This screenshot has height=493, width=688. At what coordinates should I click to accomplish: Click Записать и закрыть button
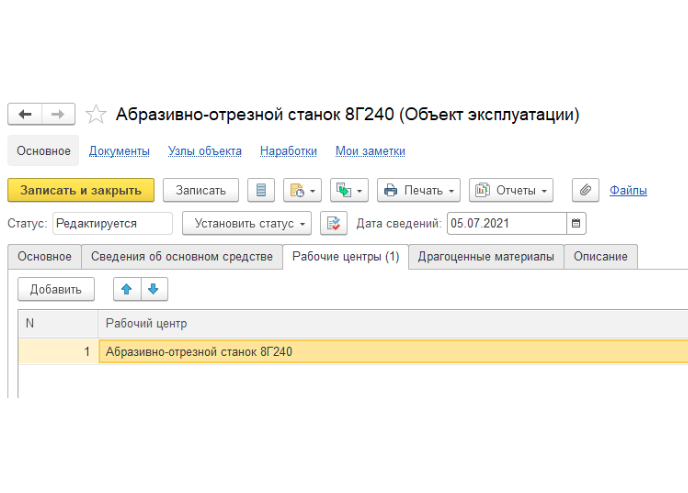pyautogui.click(x=81, y=190)
